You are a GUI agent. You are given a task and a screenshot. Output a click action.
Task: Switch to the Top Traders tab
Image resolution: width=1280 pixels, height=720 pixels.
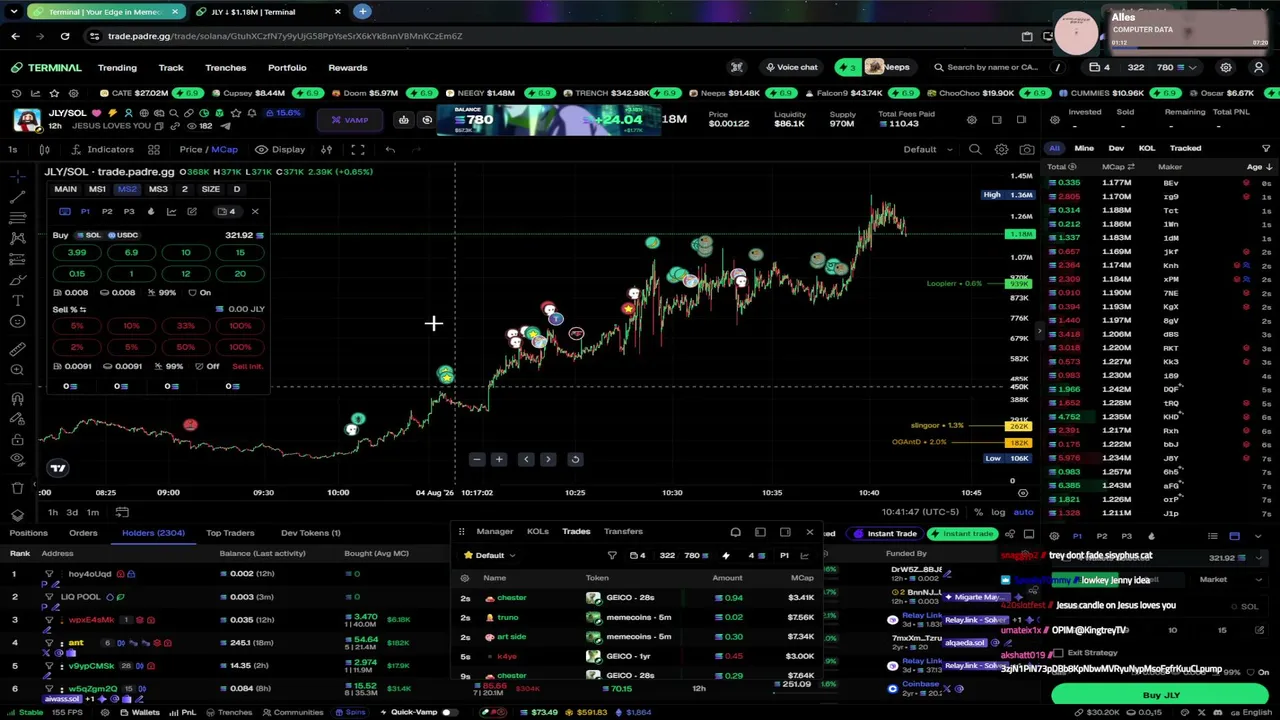(230, 533)
